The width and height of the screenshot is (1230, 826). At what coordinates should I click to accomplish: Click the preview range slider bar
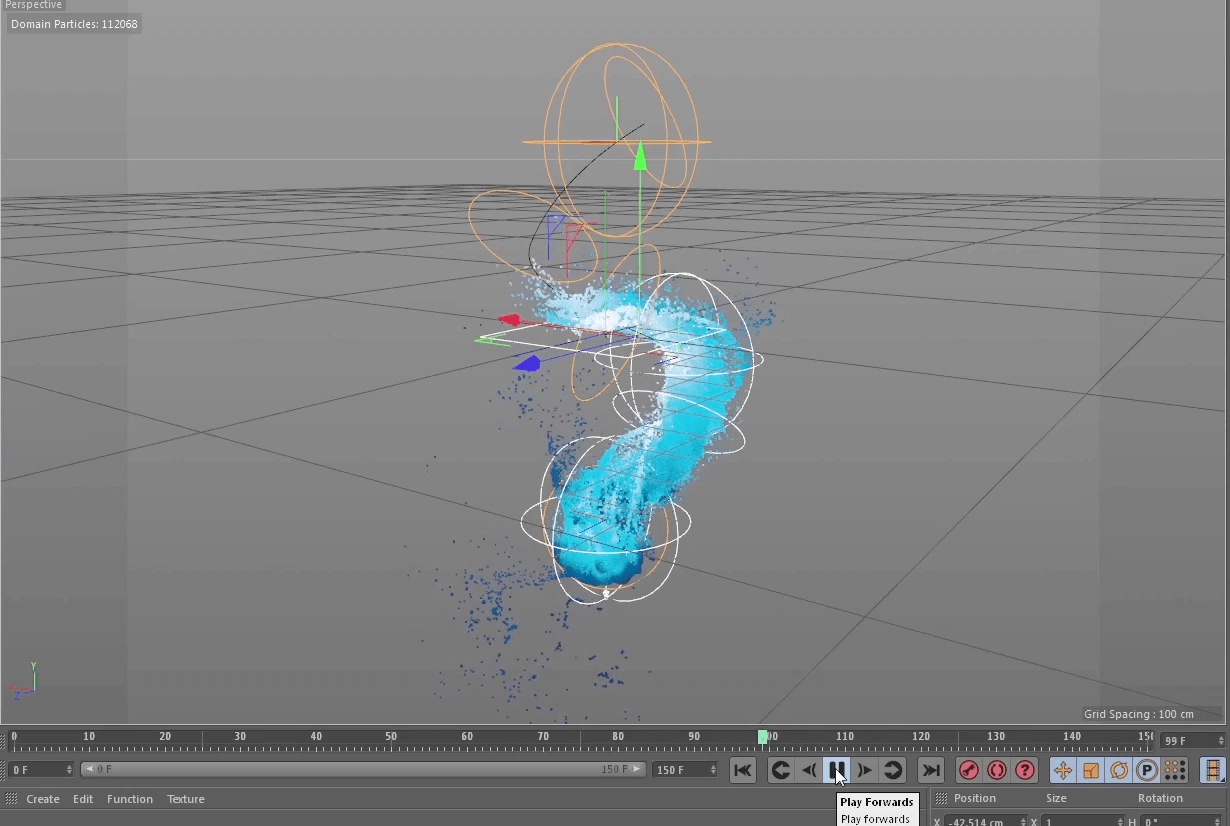tap(363, 770)
